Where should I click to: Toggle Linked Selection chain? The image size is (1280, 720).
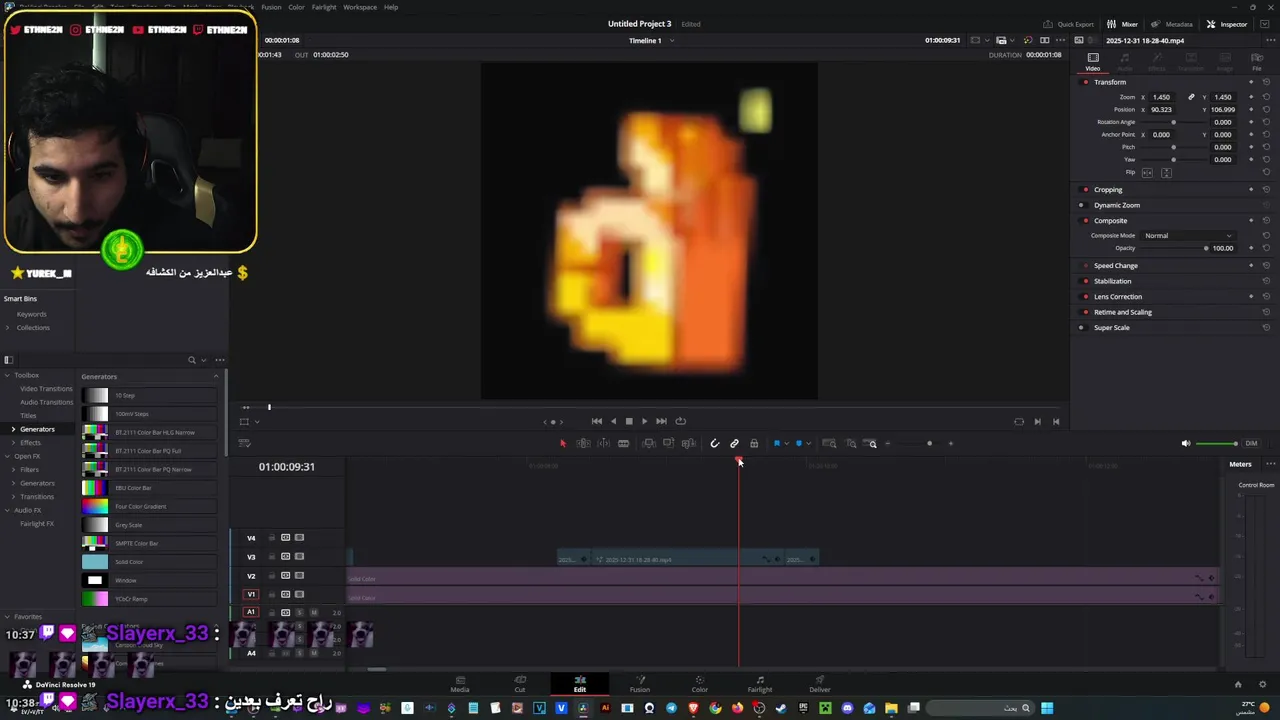point(734,443)
